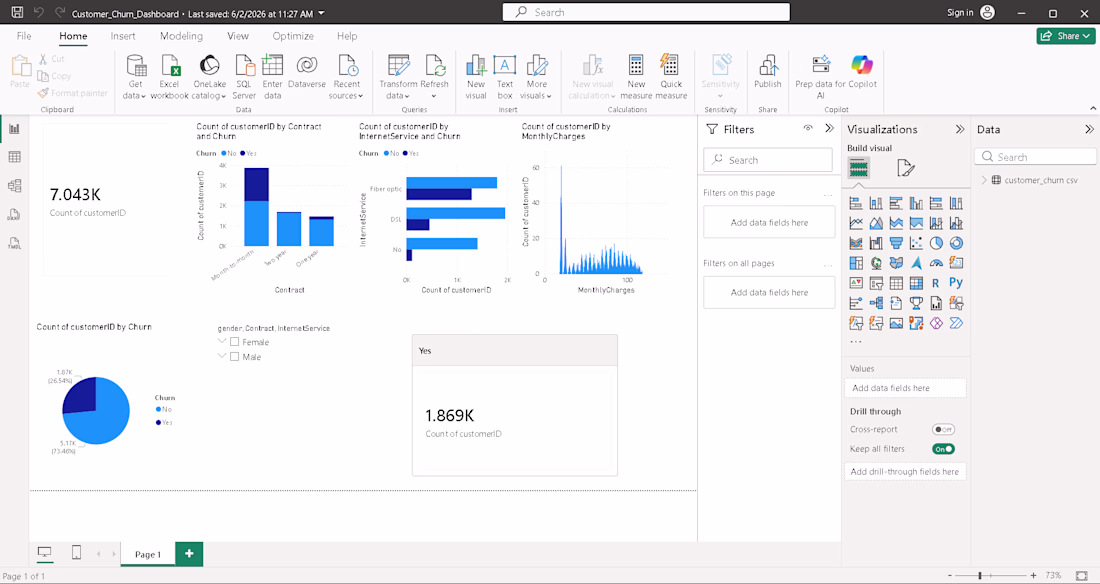Insert a New visual from ribbon
This screenshot has height=584, width=1100.
coord(476,77)
